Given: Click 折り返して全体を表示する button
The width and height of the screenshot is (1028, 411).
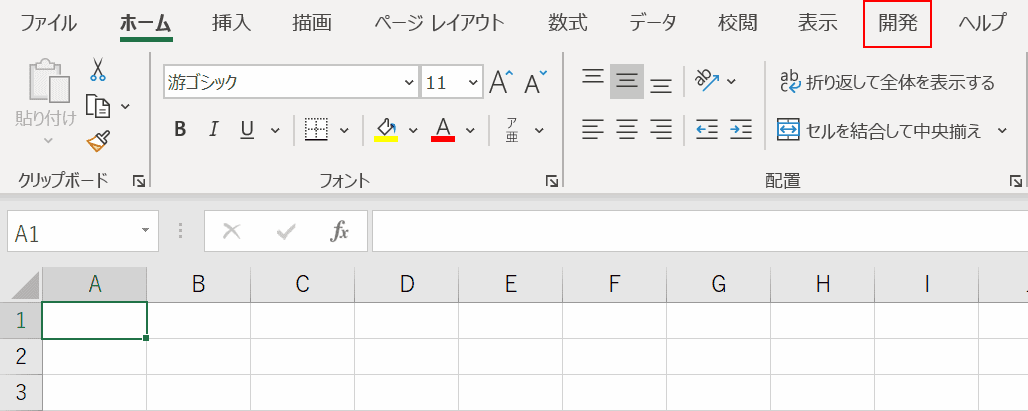Looking at the screenshot, I should pos(886,82).
